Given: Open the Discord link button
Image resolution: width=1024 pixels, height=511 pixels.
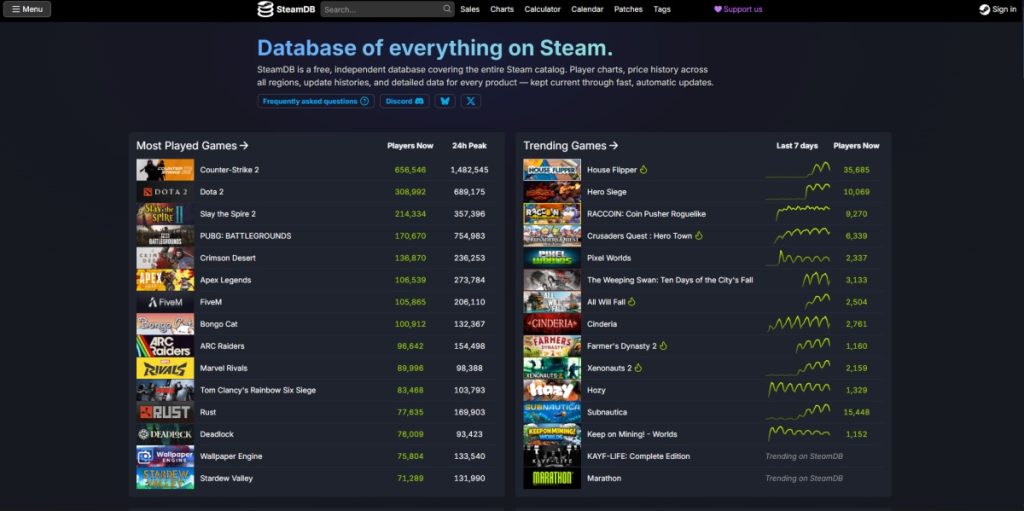Looking at the screenshot, I should coord(405,101).
